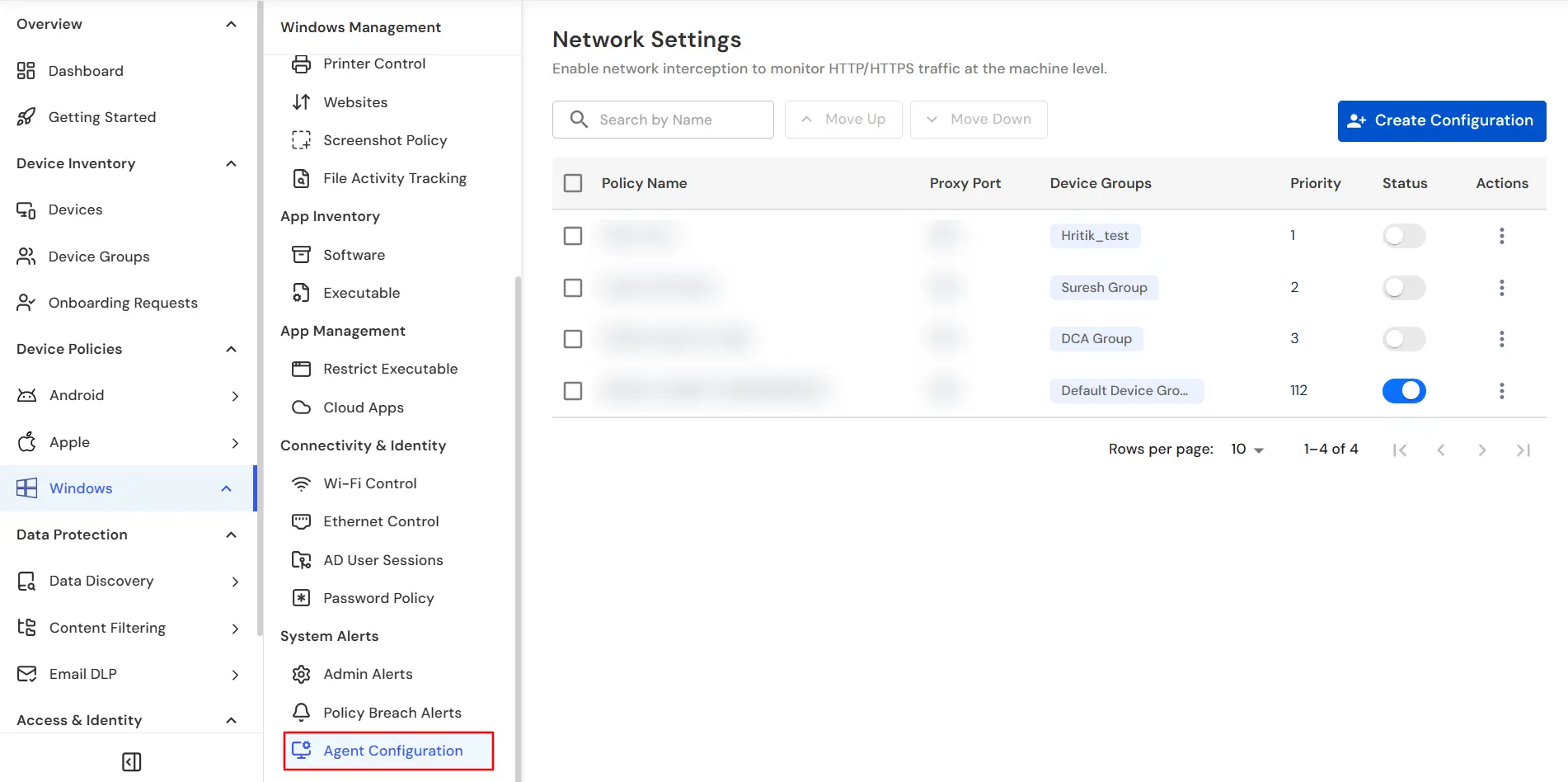Click the Create Configuration button
The height and width of the screenshot is (782, 1568).
1441,120
